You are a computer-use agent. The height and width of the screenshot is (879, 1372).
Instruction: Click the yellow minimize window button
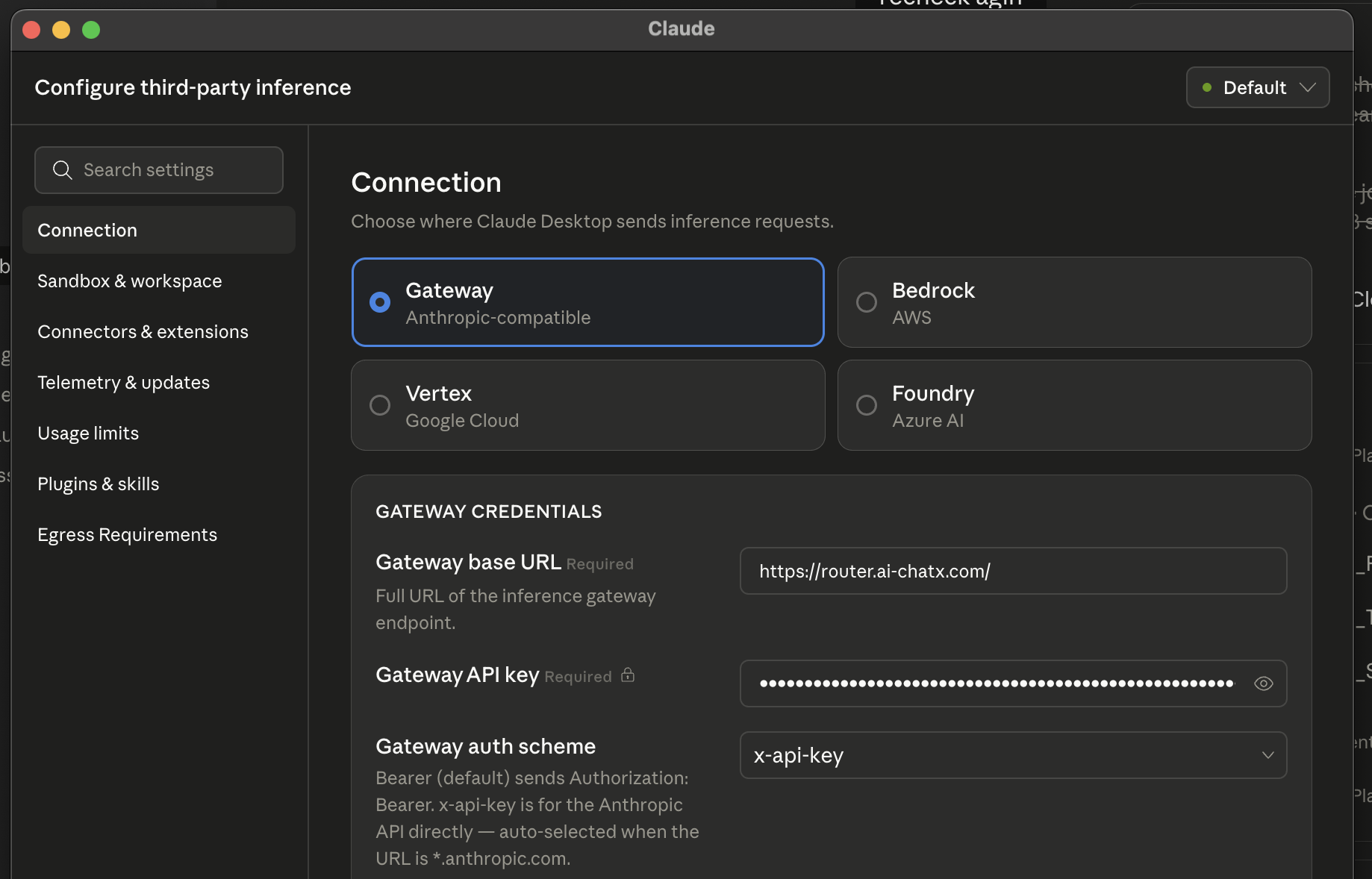pyautogui.click(x=61, y=29)
